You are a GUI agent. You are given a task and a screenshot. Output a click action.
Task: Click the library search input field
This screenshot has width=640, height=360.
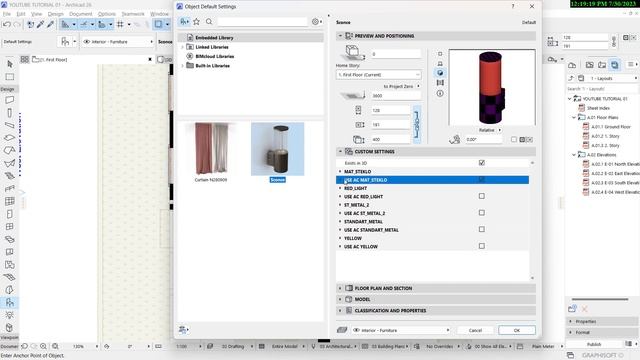262,22
